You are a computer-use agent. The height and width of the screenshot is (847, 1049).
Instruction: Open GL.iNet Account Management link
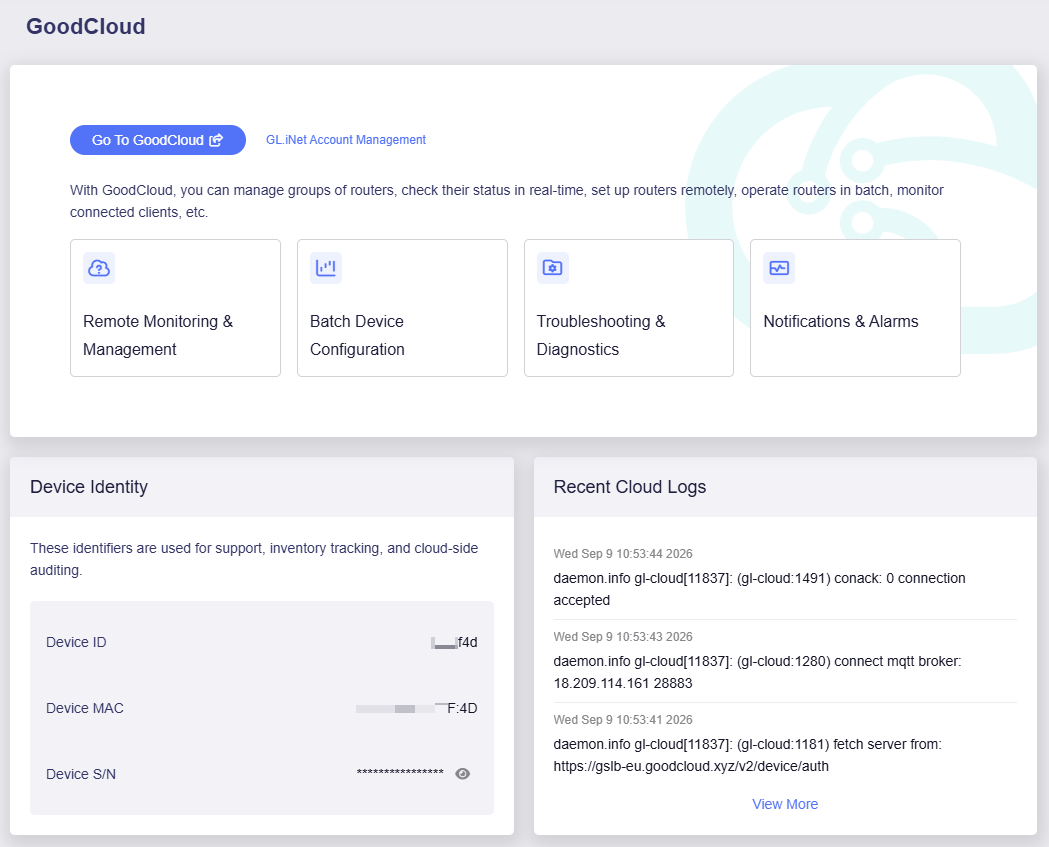pyautogui.click(x=346, y=140)
